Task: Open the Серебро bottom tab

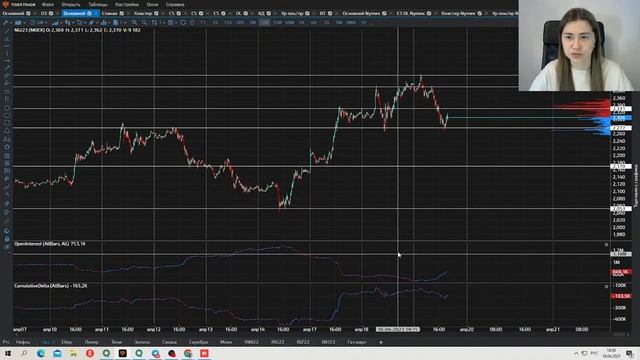Action: (199, 342)
